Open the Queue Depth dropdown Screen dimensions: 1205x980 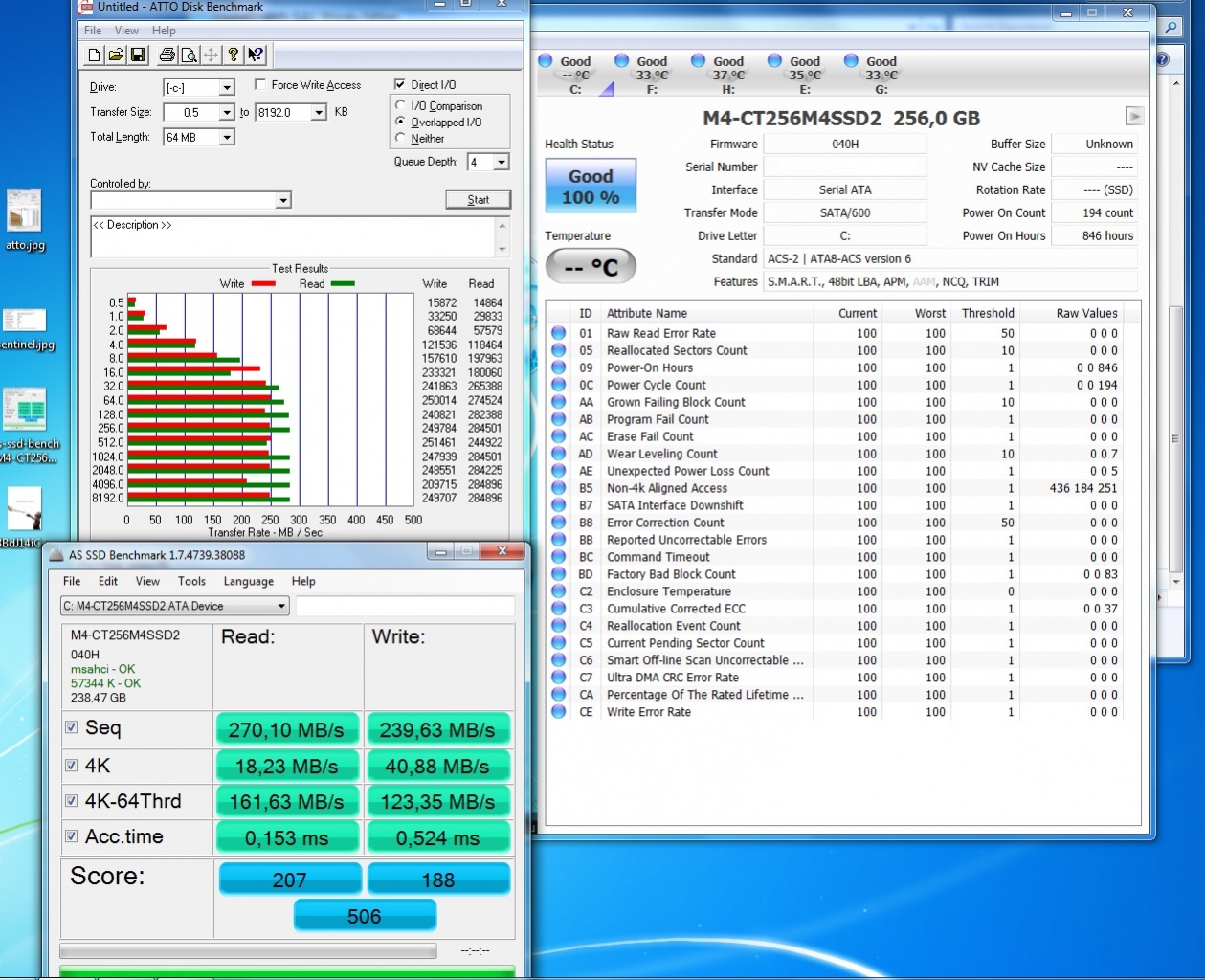pos(501,163)
